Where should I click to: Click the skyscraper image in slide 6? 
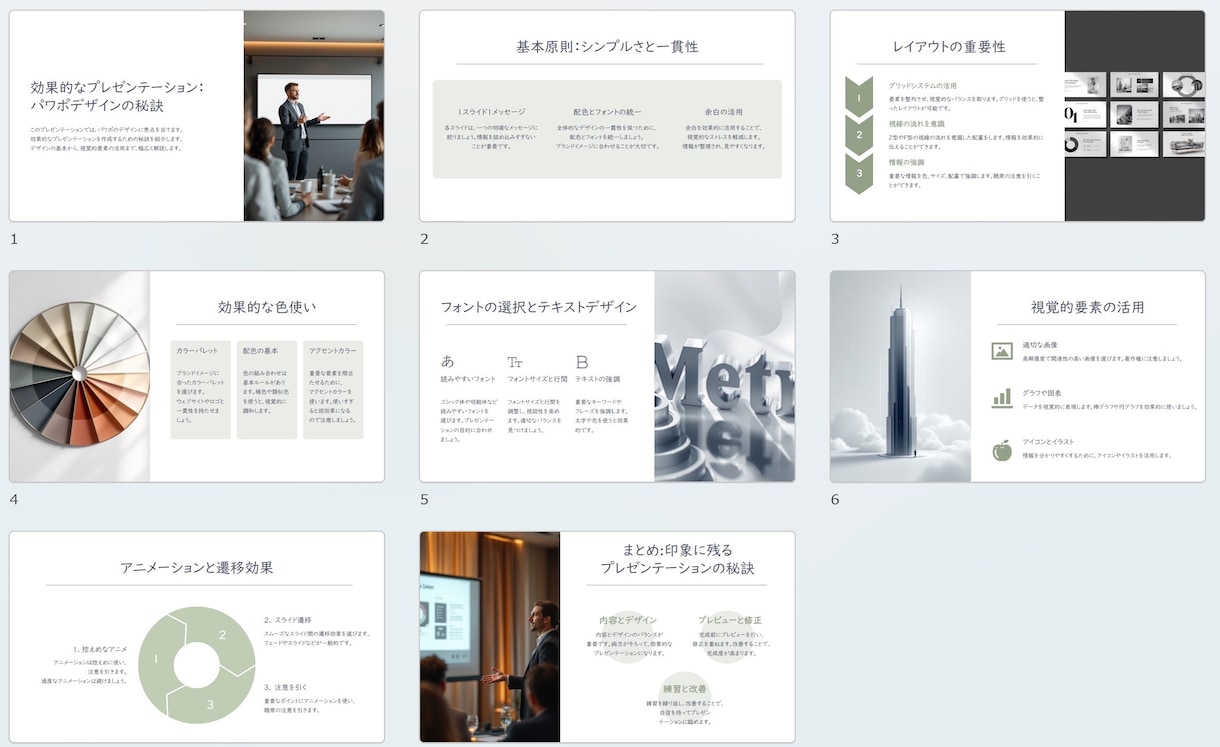point(900,376)
